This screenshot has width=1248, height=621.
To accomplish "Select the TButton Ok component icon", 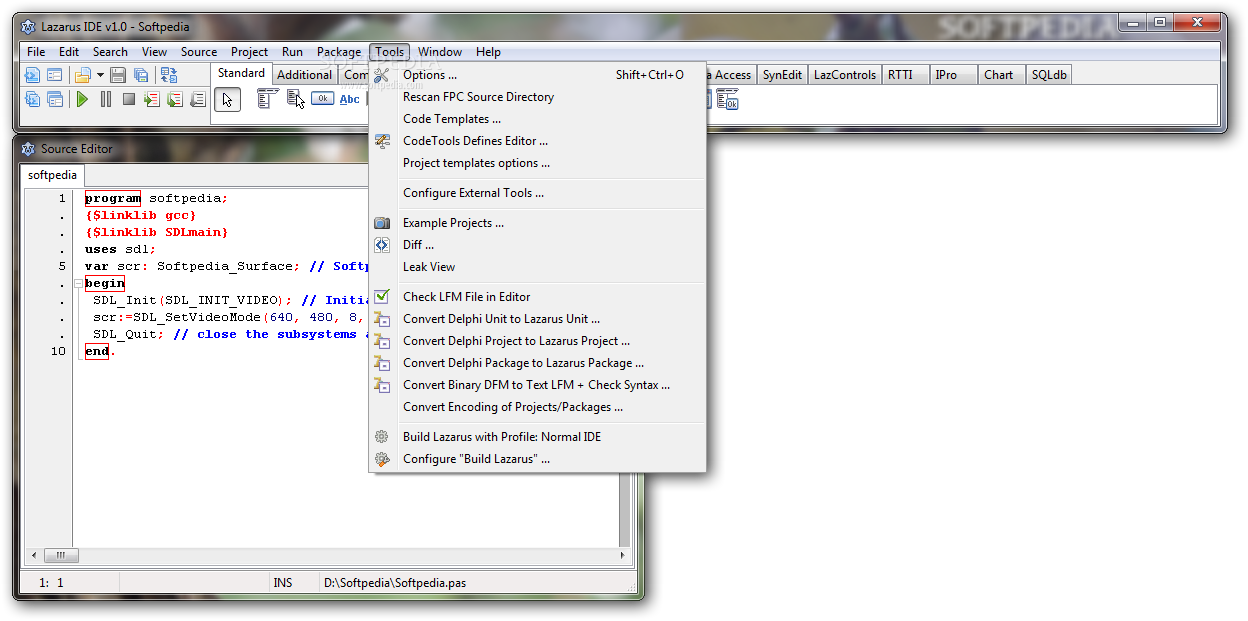I will (323, 98).
